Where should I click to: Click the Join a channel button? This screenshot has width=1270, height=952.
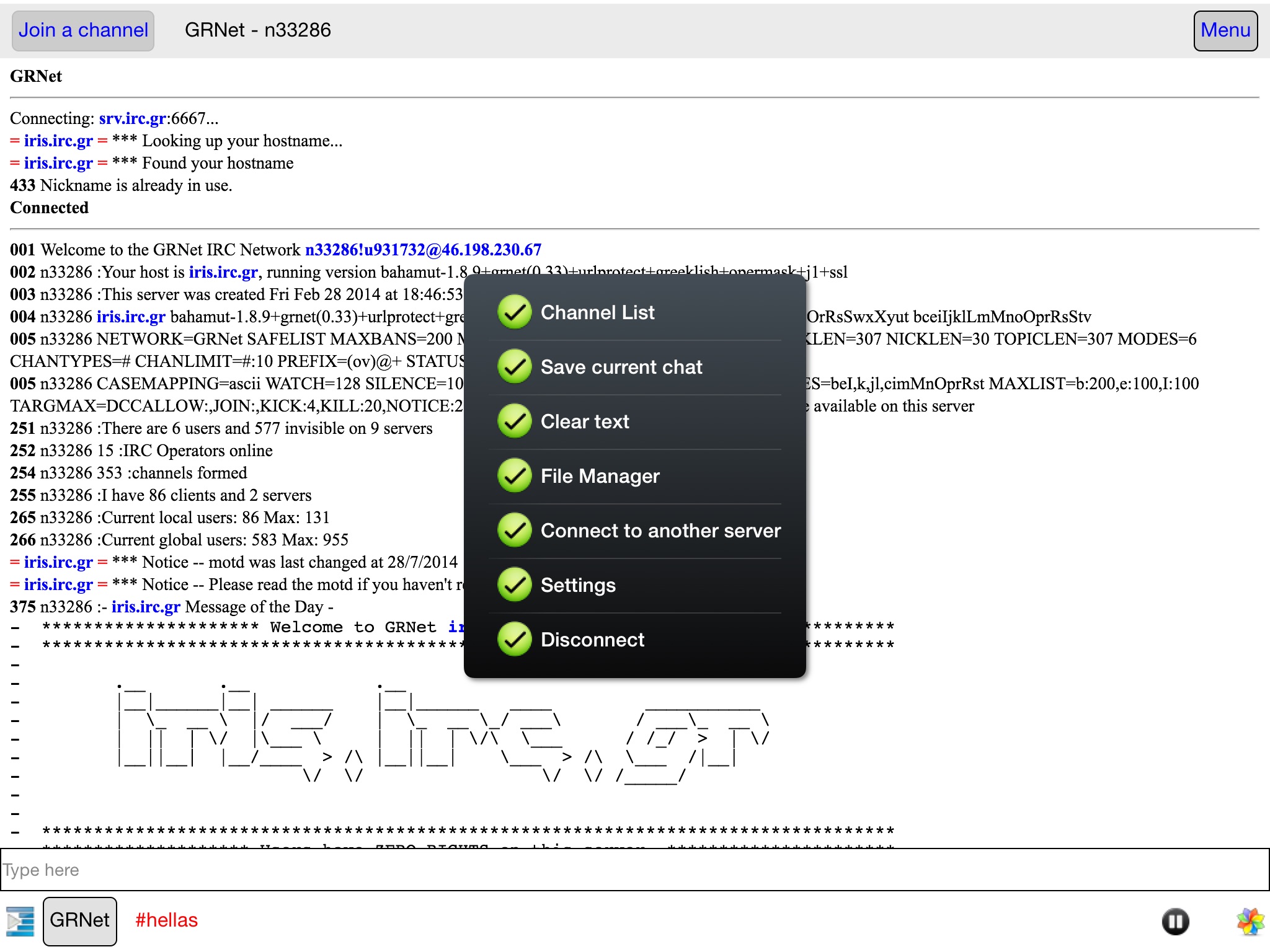click(83, 30)
